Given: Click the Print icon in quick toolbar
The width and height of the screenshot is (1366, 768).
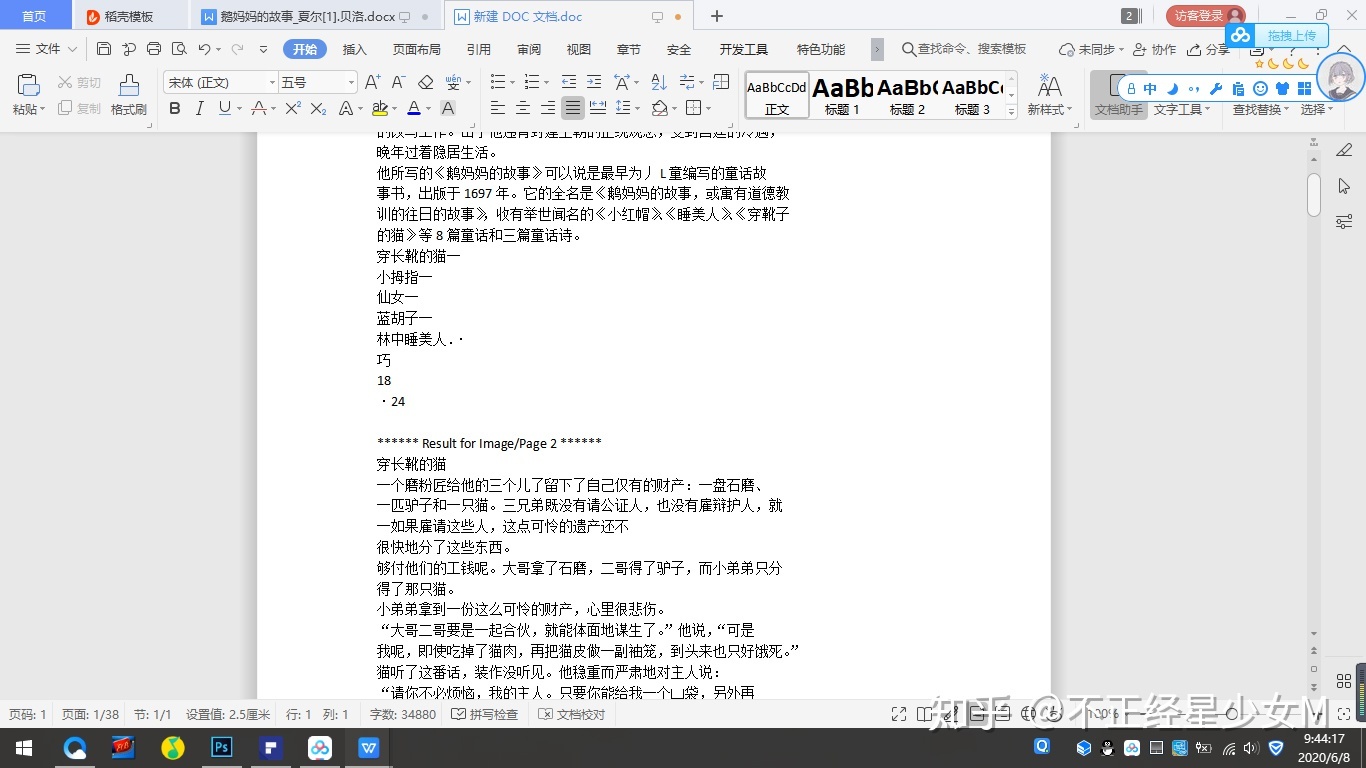Looking at the screenshot, I should click(x=154, y=49).
